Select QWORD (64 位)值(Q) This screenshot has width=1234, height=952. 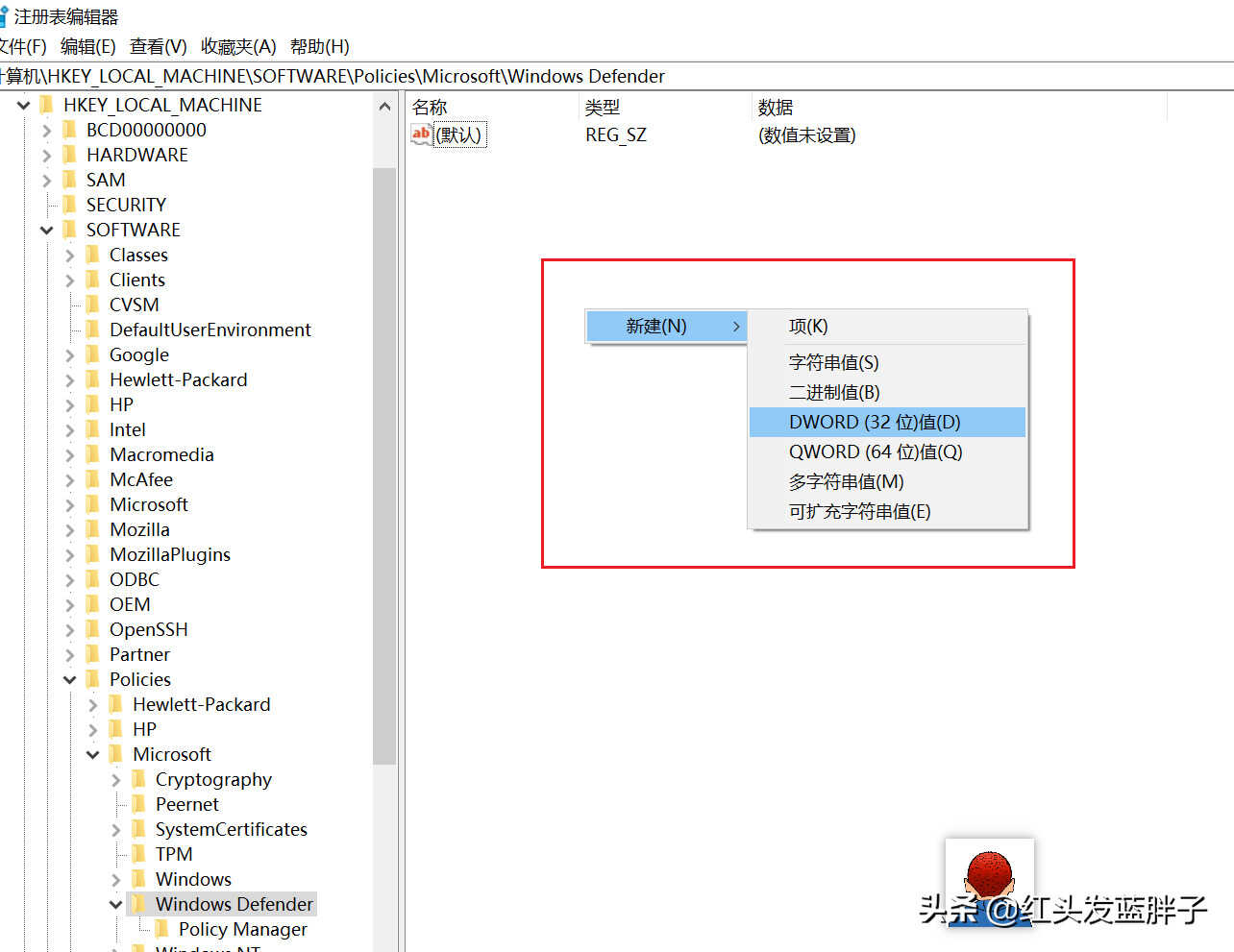point(888,452)
